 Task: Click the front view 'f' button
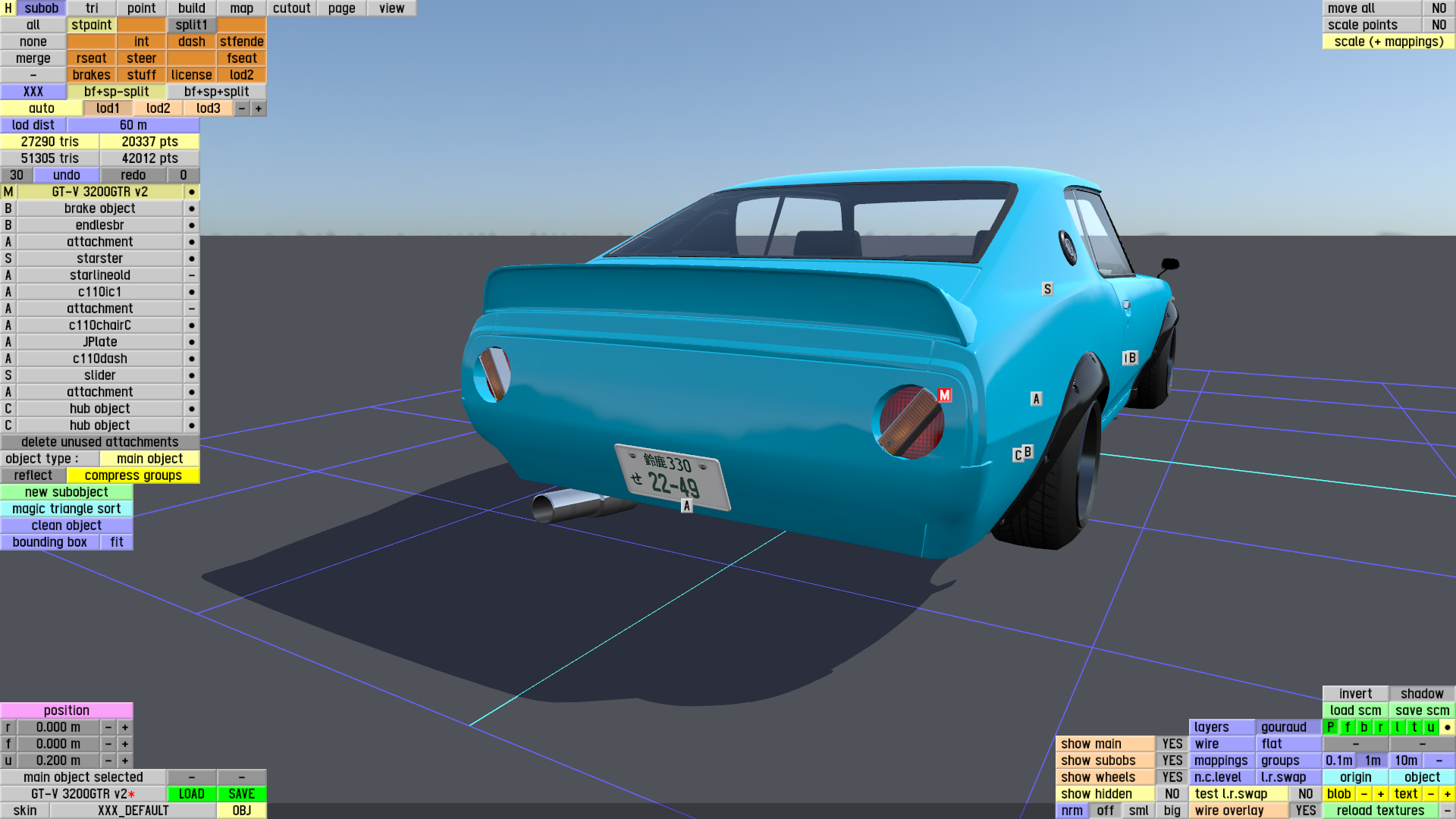coord(1348,727)
